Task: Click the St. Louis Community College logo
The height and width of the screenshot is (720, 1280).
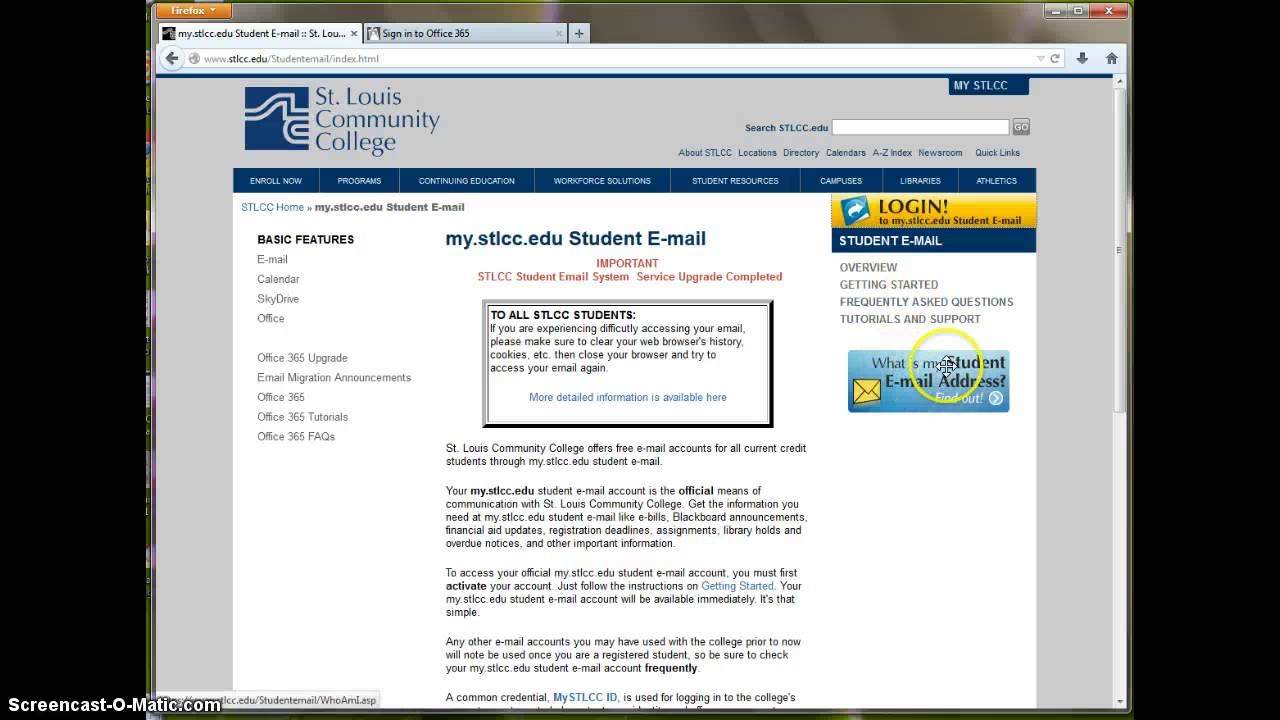Action: pos(342,121)
